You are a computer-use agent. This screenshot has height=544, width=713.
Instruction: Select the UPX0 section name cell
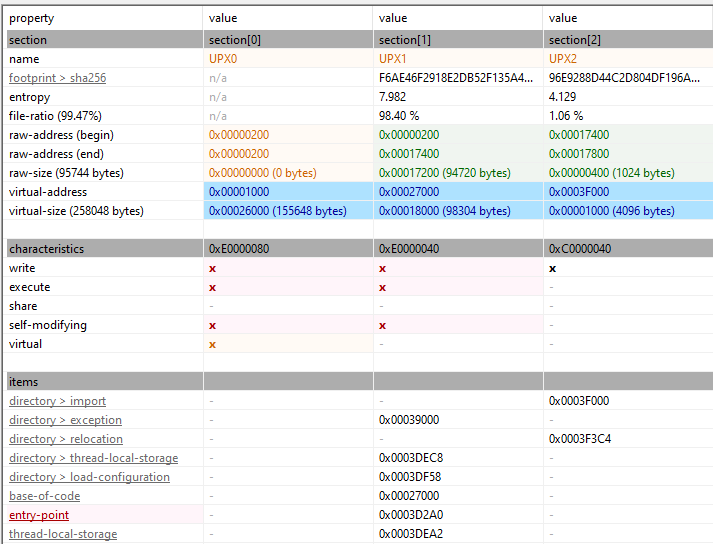288,59
